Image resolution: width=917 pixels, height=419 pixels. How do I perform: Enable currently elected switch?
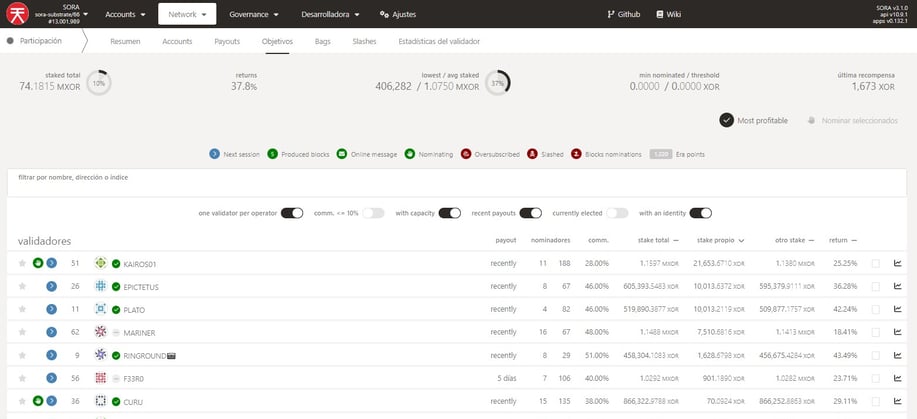(617, 213)
